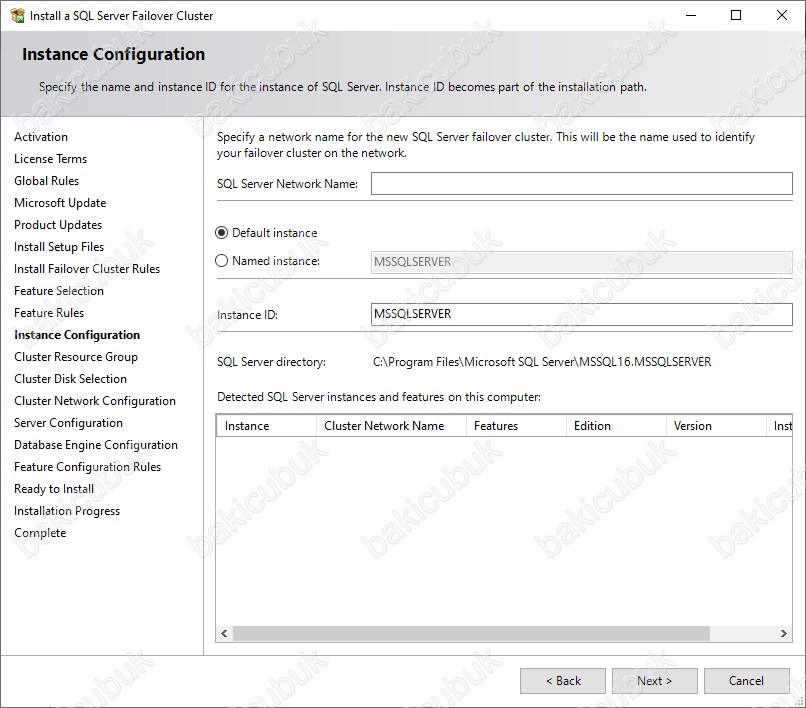Click the horizontal scrollbar thumb
Screen dimensions: 806x708
click(471, 633)
